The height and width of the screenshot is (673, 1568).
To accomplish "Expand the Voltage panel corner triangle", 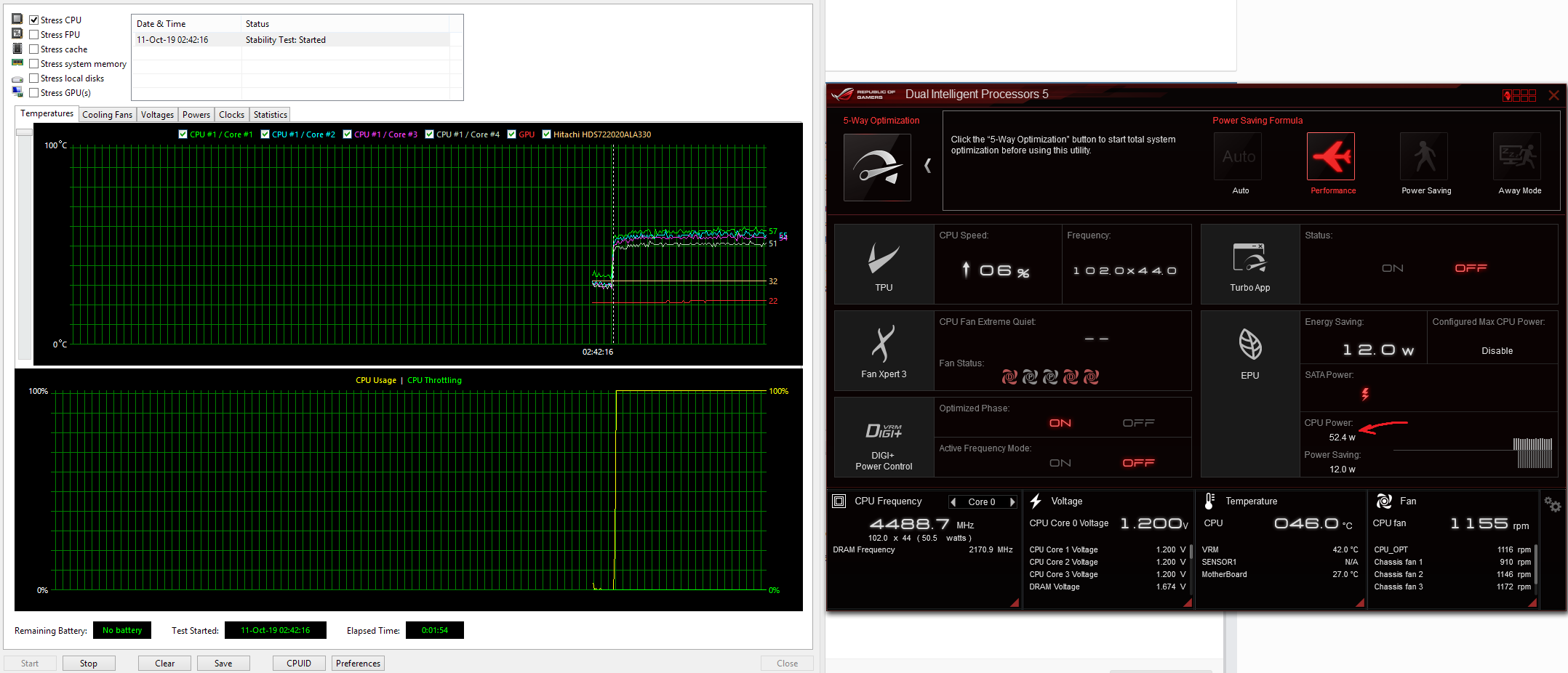I will point(1188,603).
